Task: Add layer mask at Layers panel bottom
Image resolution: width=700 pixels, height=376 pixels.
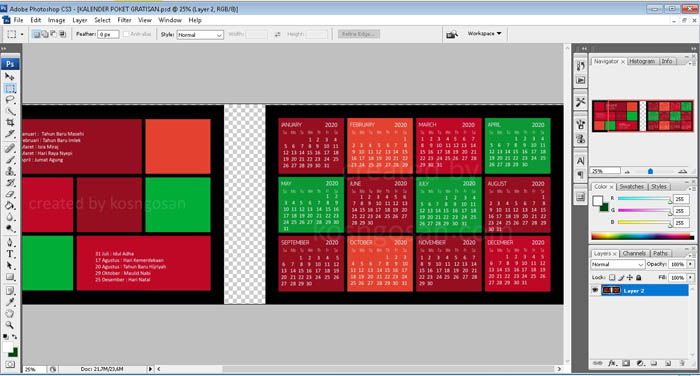Action: [626, 363]
